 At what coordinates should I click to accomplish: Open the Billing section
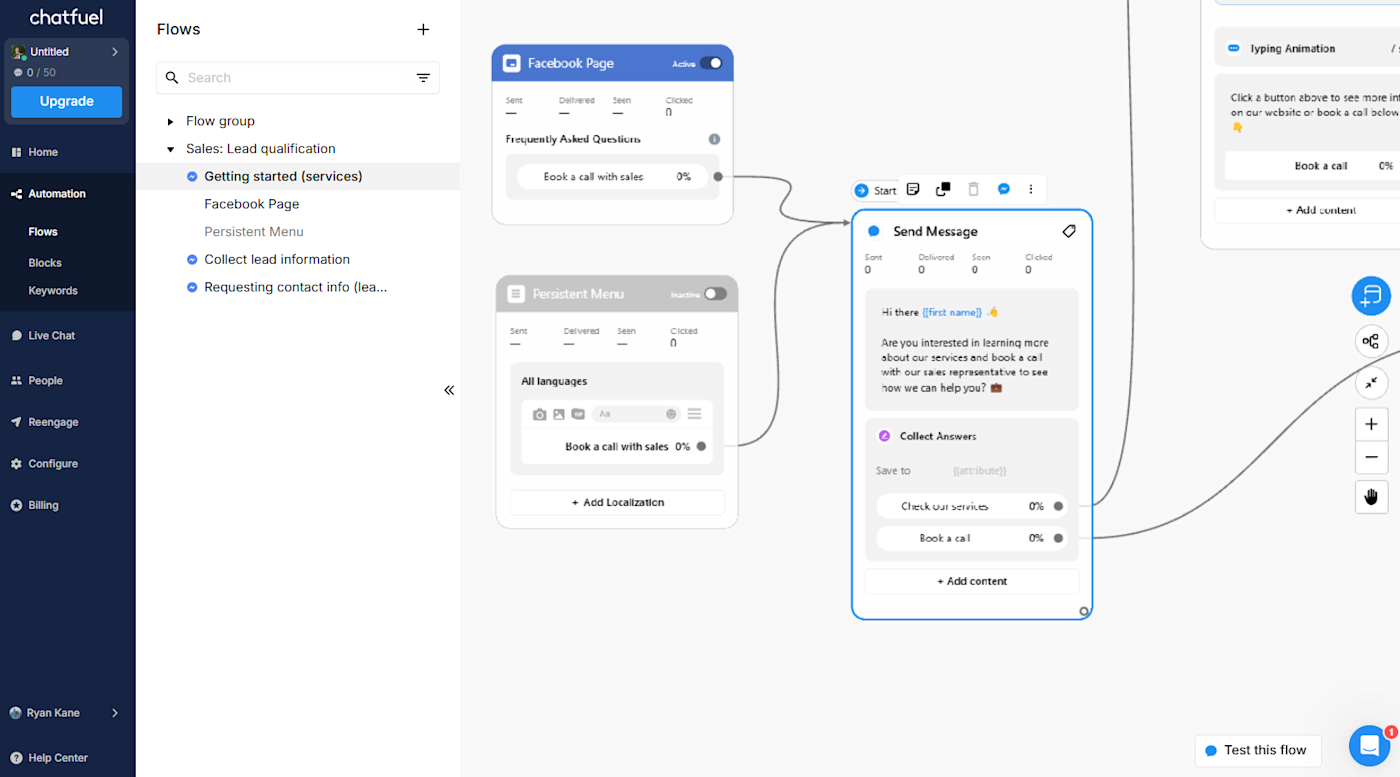pos(43,506)
